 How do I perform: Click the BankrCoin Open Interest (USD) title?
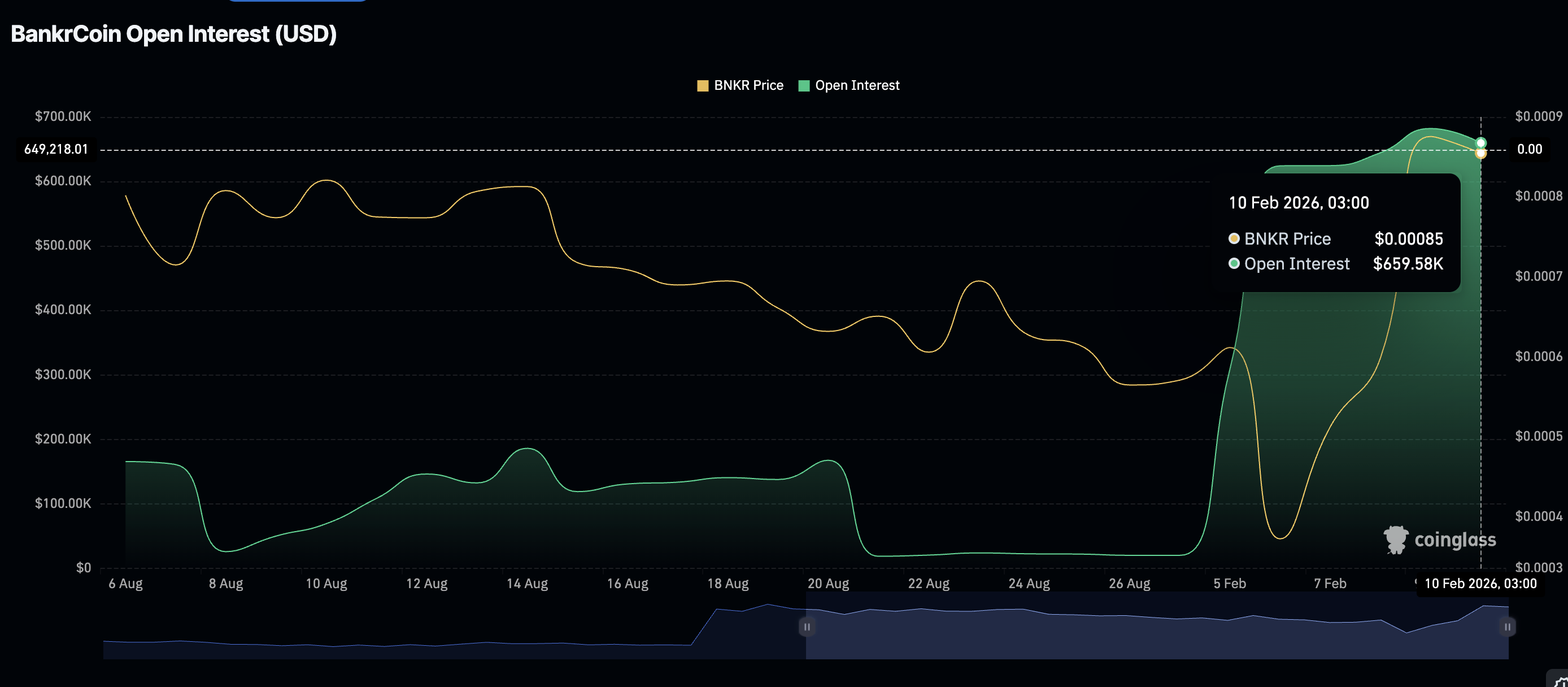pos(173,34)
